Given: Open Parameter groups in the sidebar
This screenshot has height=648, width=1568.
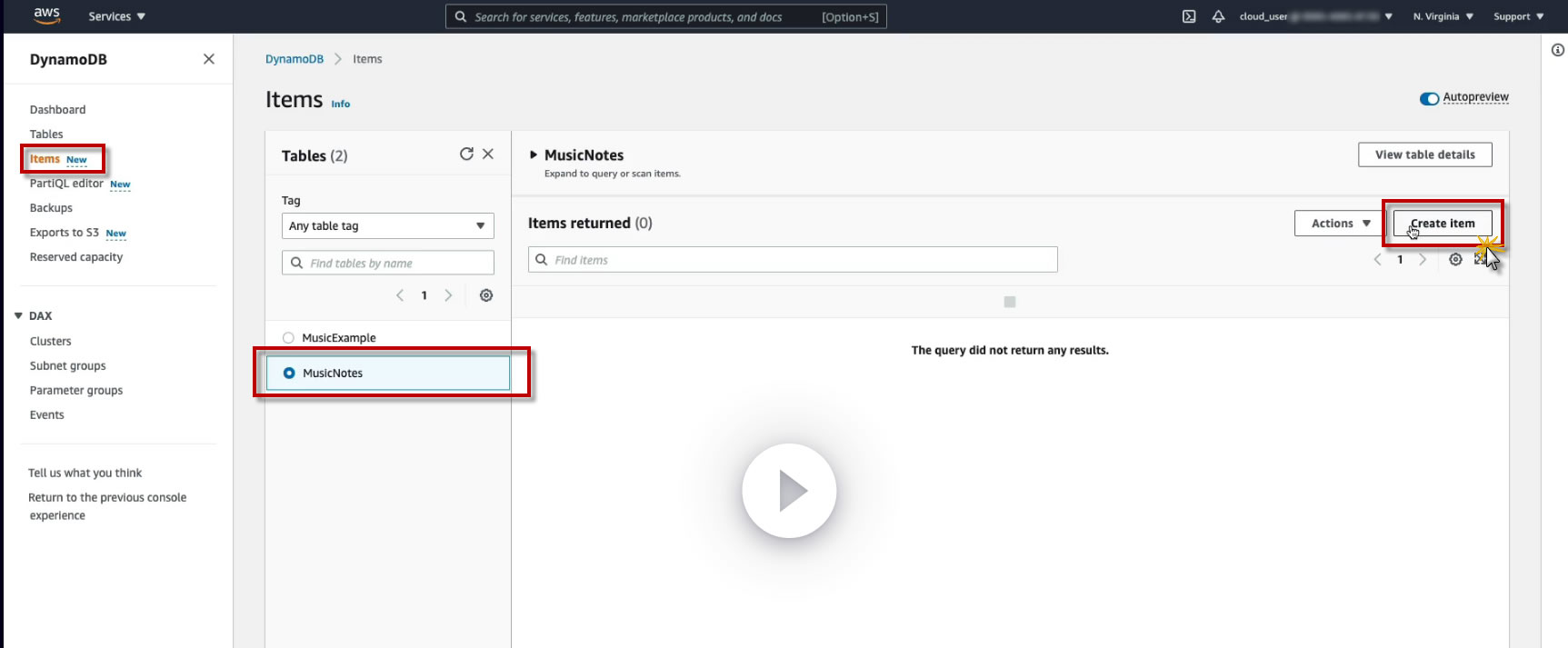Looking at the screenshot, I should [76, 391].
